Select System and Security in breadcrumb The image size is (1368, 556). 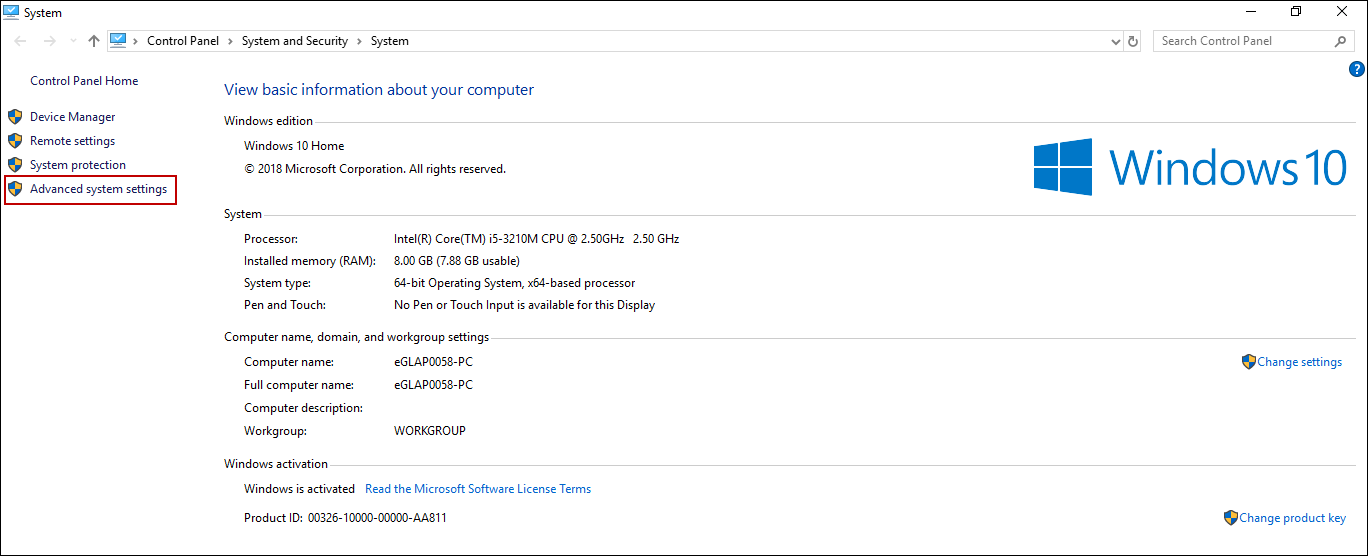pyautogui.click(x=295, y=41)
